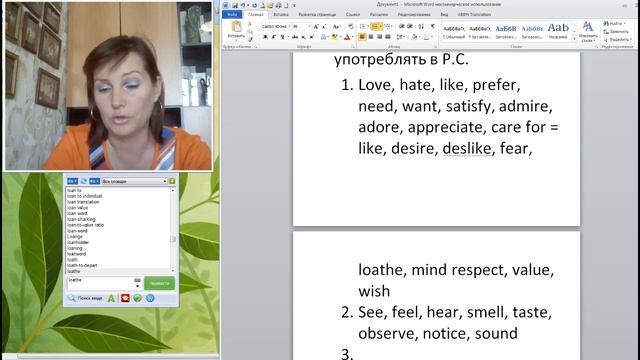
Task: Apply the Heading 1 style
Action: [506, 32]
